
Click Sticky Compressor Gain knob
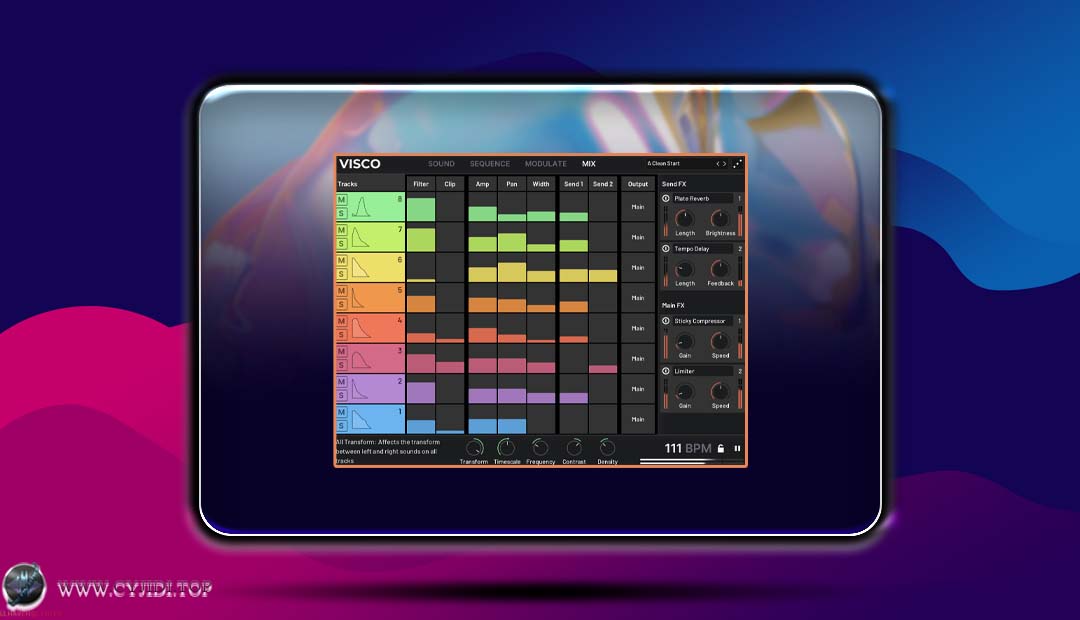point(684,342)
